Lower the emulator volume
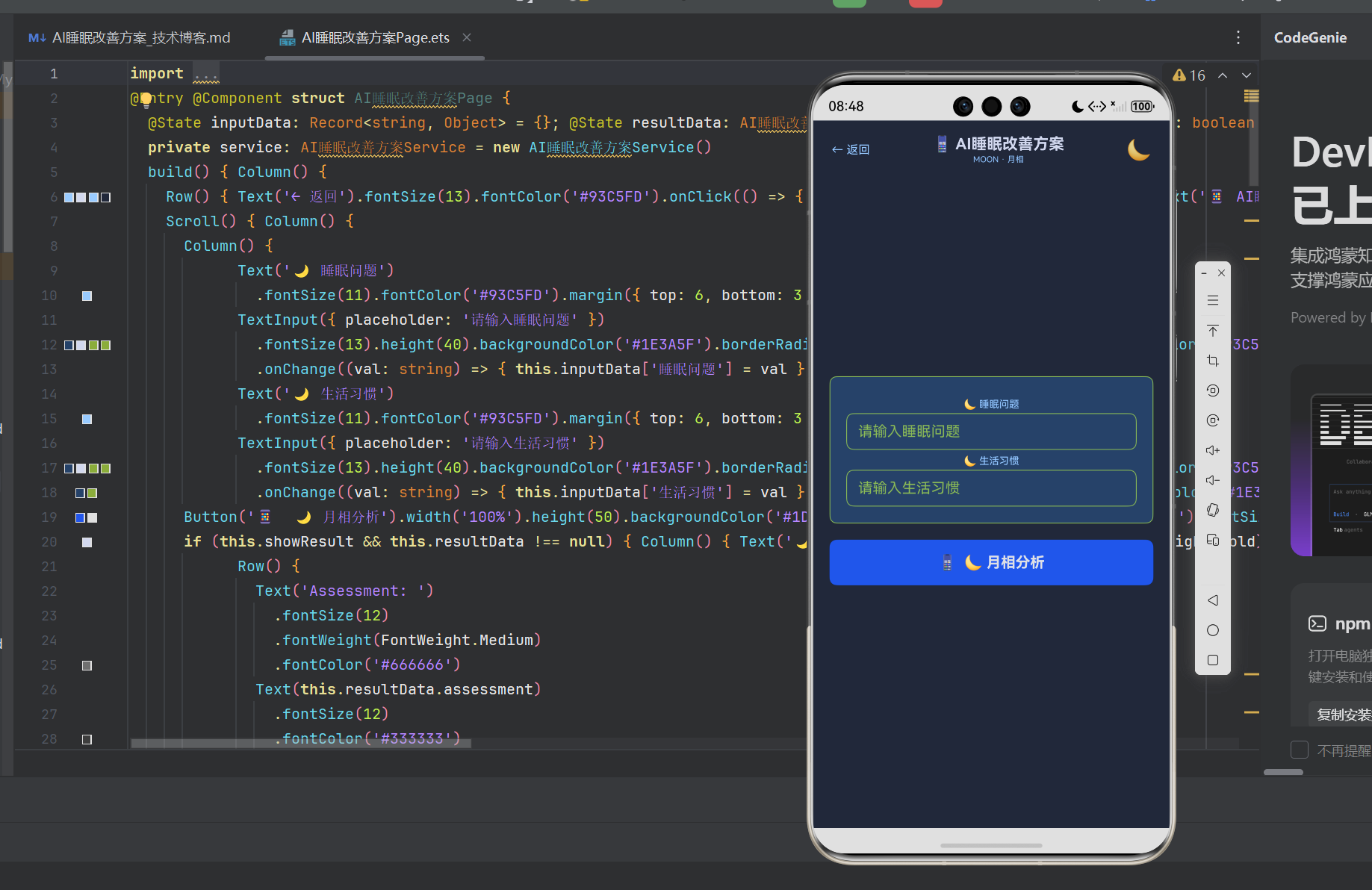The width and height of the screenshot is (1372, 890). [x=1213, y=480]
